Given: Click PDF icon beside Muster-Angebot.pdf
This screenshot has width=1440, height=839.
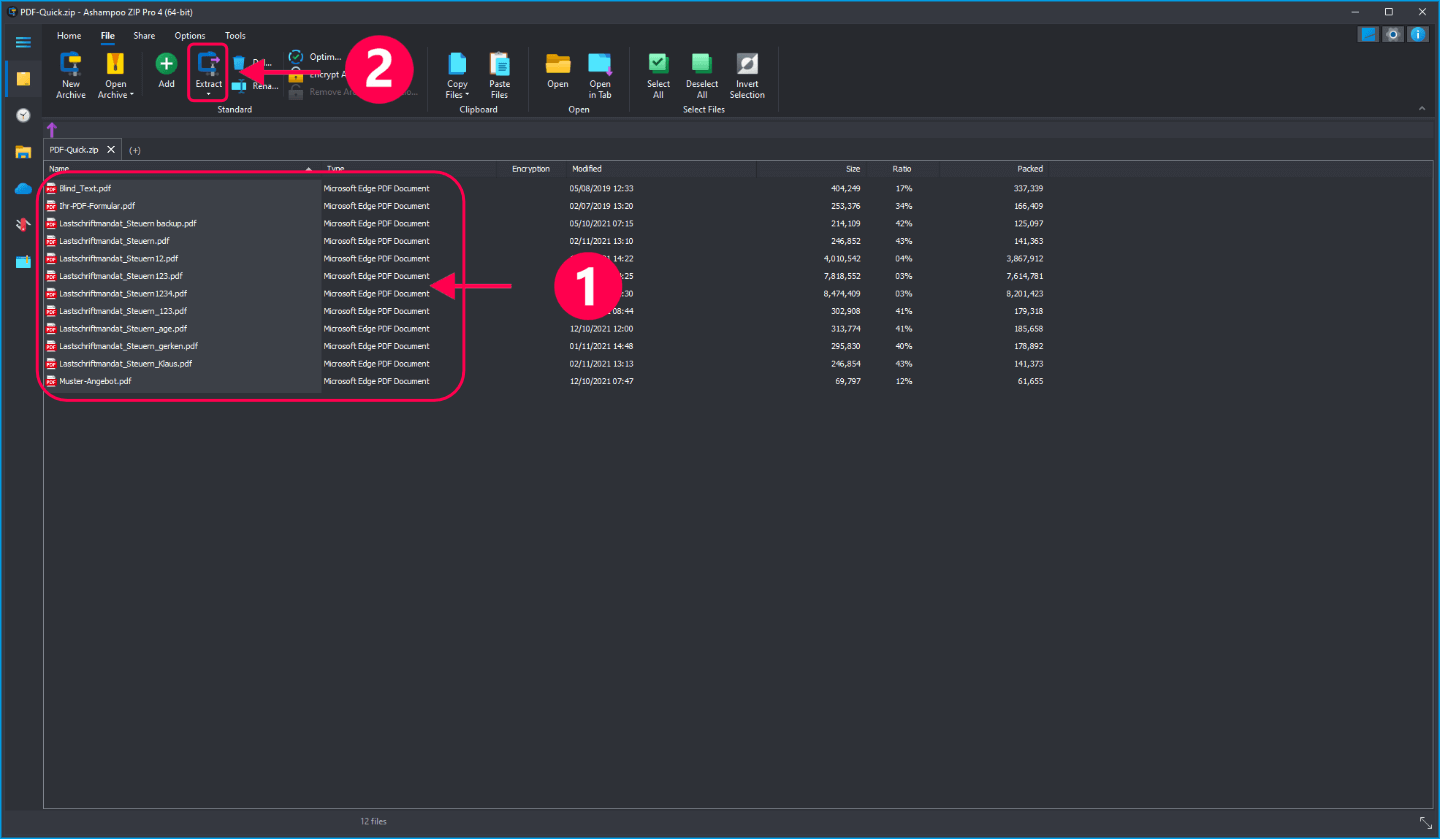Looking at the screenshot, I should (x=51, y=381).
